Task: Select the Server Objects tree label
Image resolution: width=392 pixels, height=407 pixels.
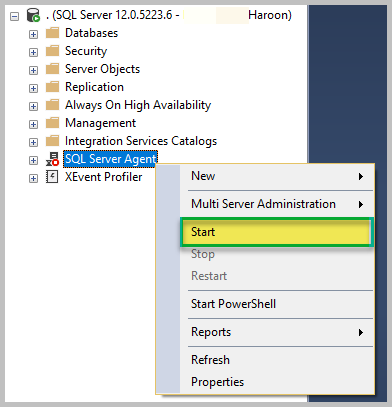Action: tap(102, 69)
